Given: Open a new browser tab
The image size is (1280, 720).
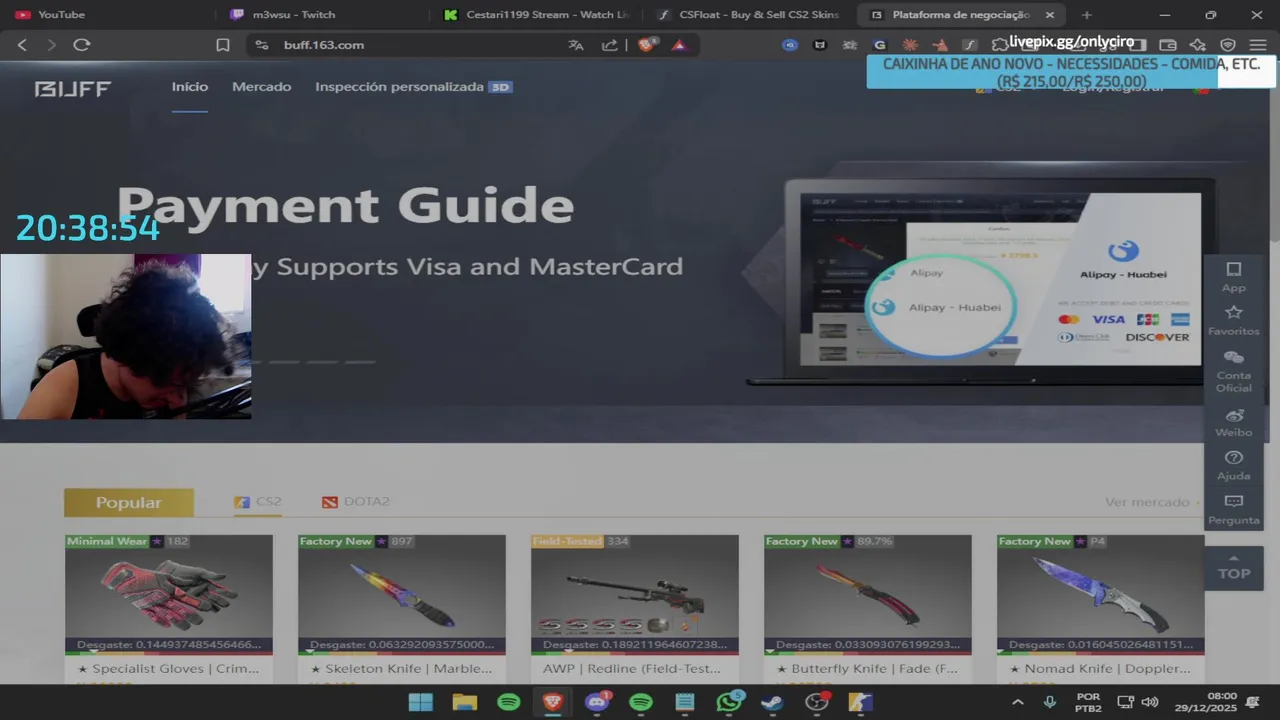Looking at the screenshot, I should 1087,15.
